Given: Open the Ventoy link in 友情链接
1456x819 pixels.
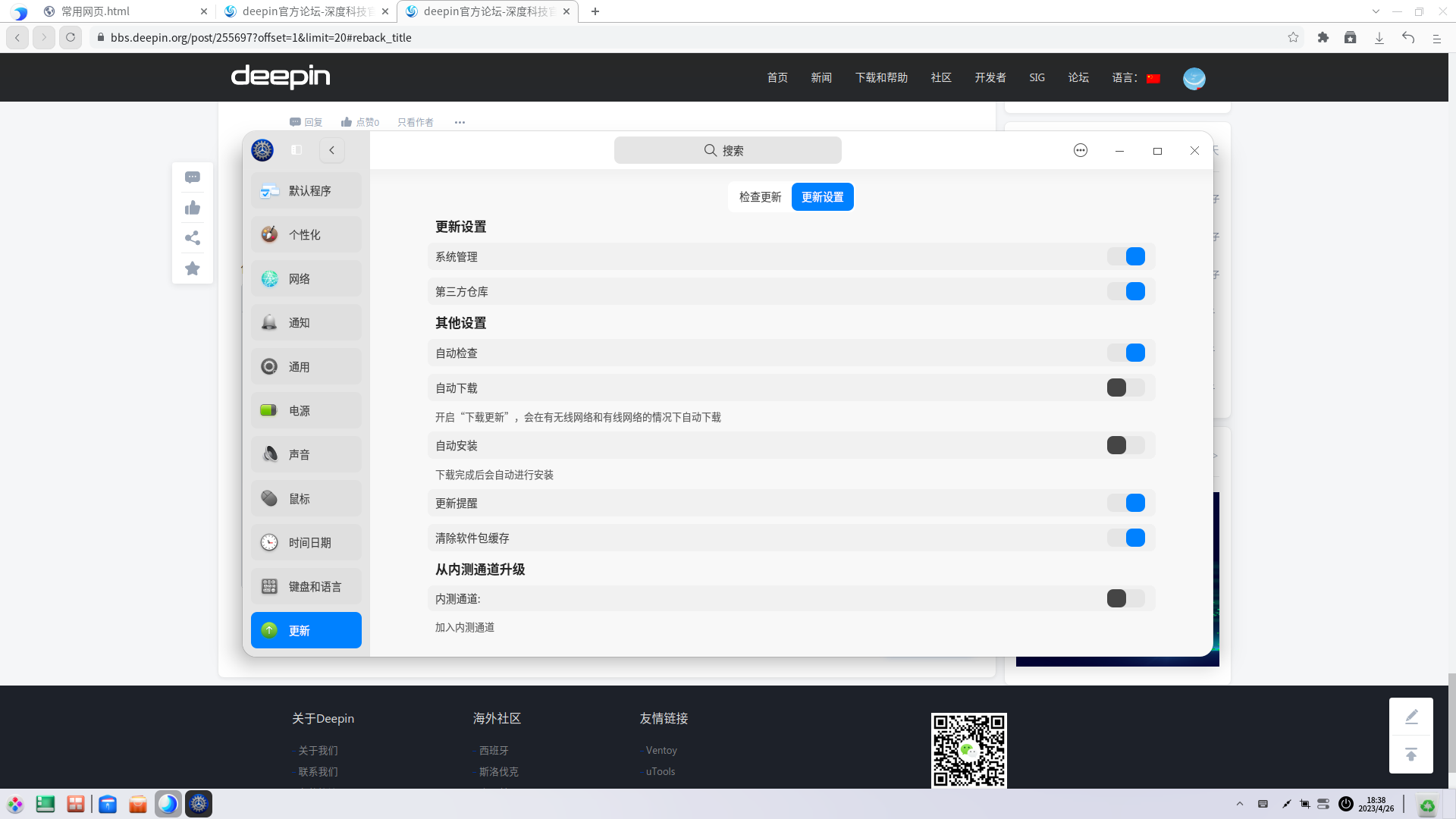Looking at the screenshot, I should (x=662, y=749).
